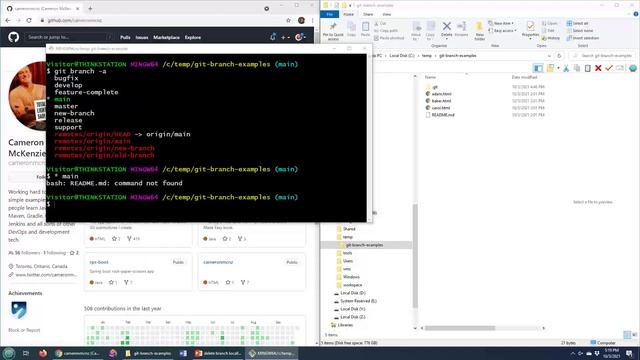Refresh Explorer address bar location
This screenshot has width=640, height=360.
(559, 56)
